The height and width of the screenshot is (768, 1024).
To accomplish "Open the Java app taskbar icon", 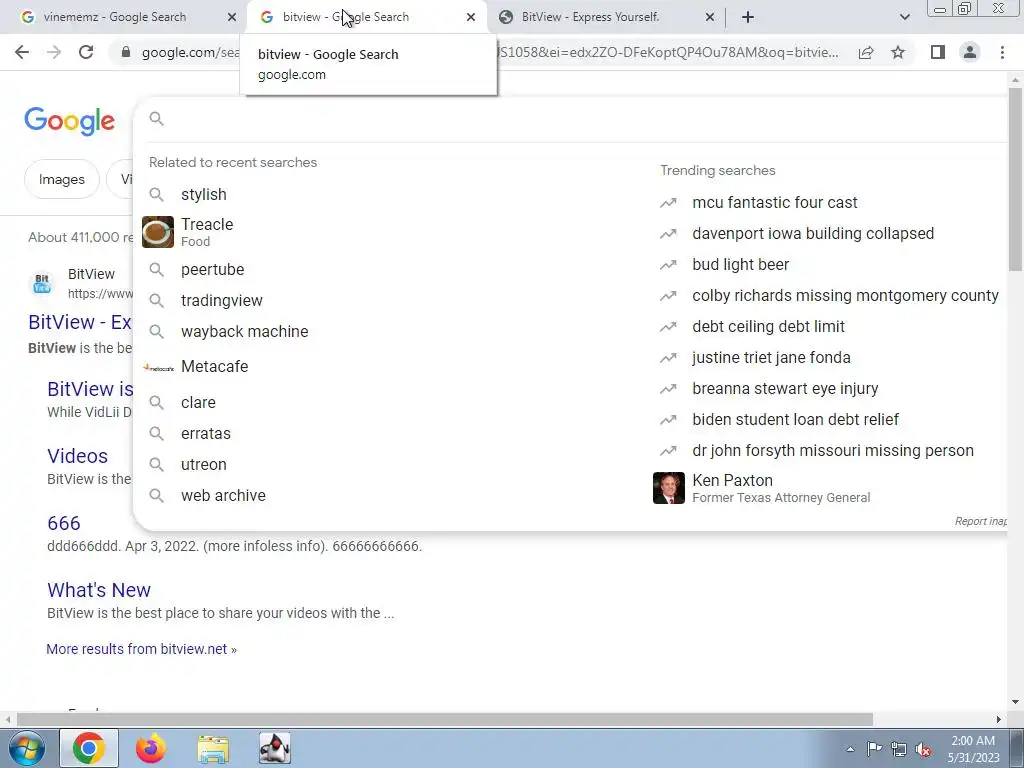I will [x=275, y=748].
